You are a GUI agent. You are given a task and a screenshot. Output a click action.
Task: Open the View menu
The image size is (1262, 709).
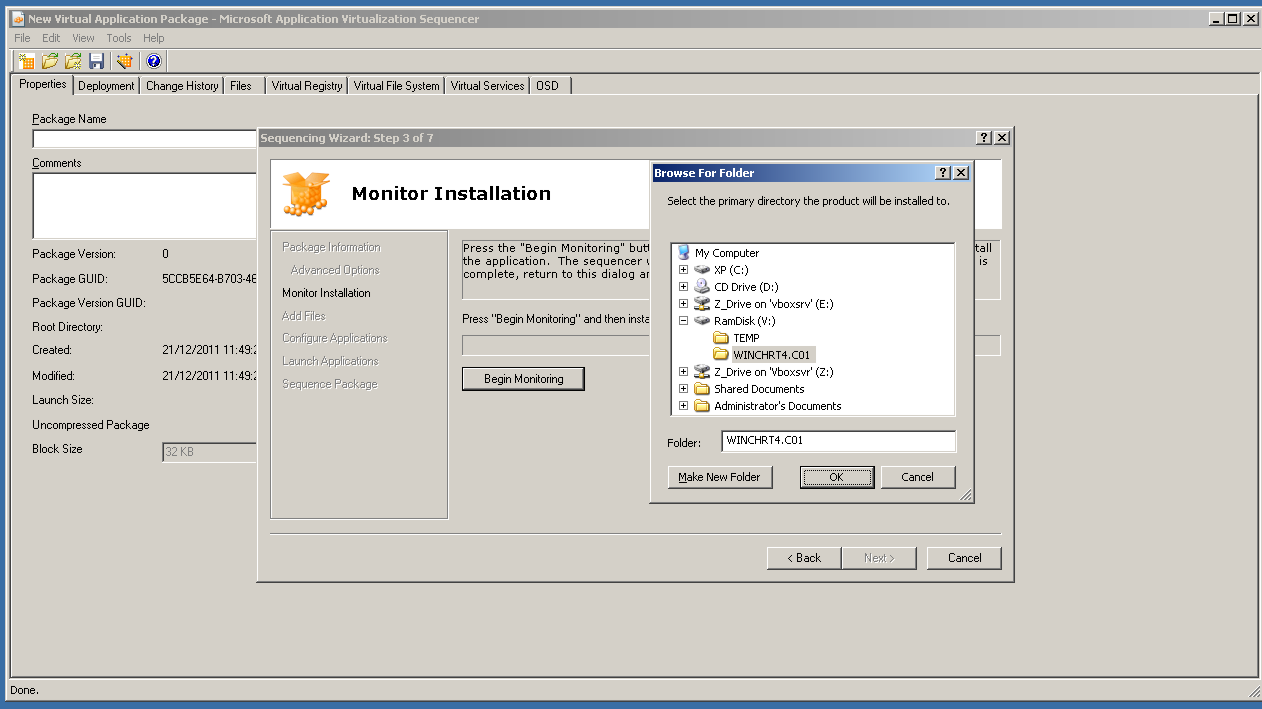(x=84, y=38)
